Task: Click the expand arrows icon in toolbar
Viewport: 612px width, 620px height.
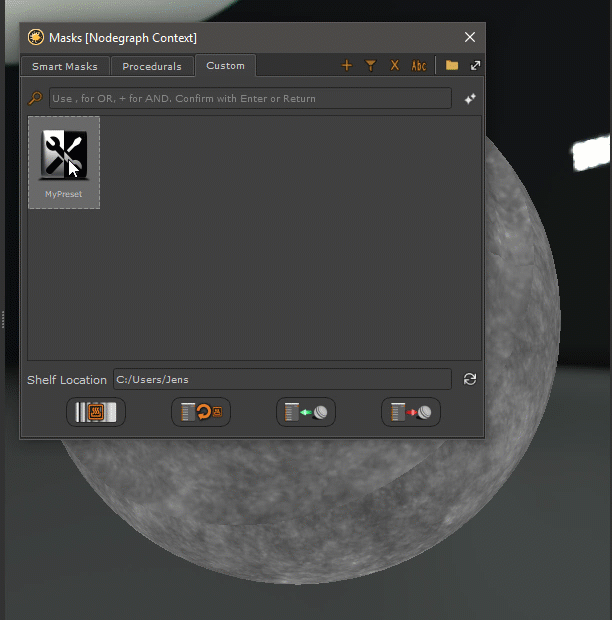Action: point(475,66)
